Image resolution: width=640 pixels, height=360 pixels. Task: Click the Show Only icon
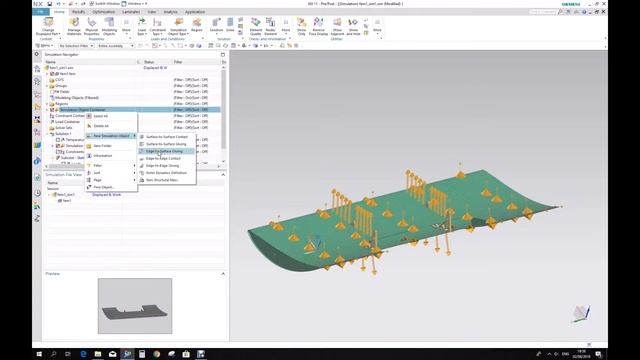(x=301, y=22)
